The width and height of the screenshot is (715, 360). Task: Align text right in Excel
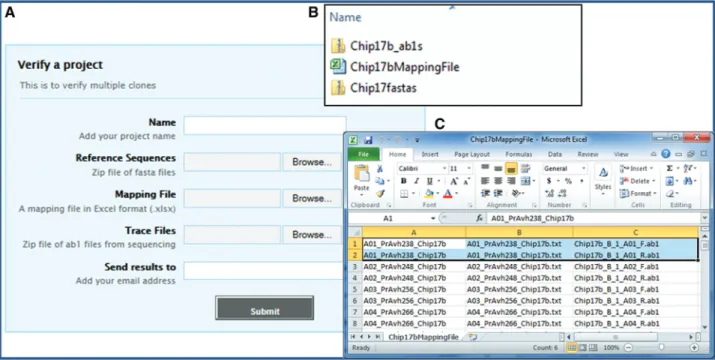[x=511, y=181]
